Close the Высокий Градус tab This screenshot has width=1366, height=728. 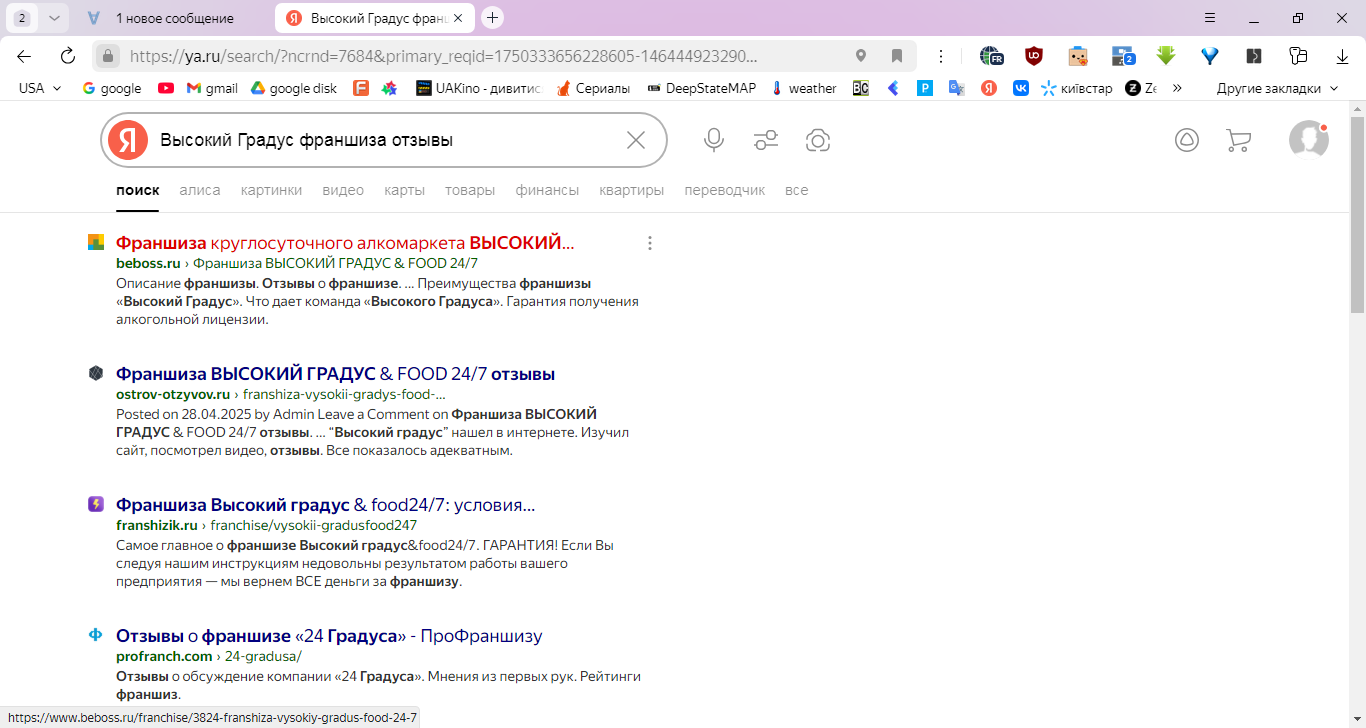(x=458, y=18)
